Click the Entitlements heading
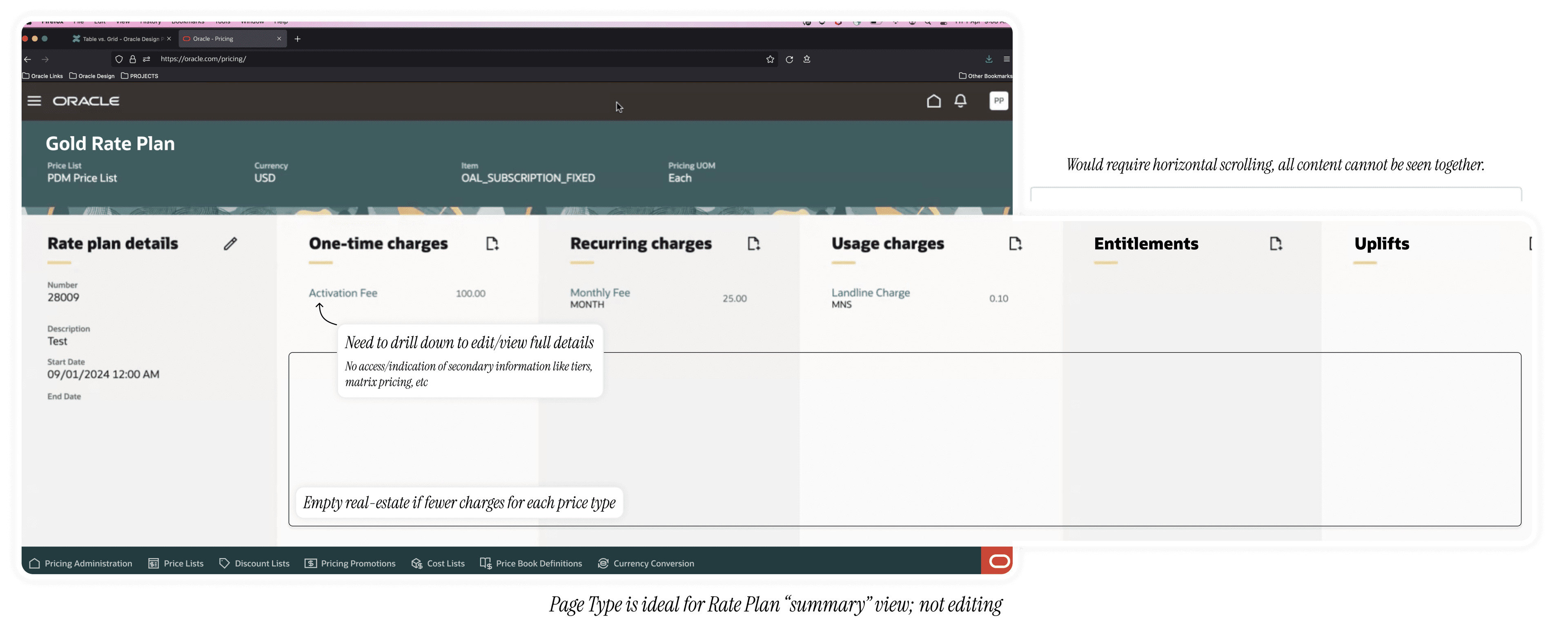The width and height of the screenshot is (1568, 634). tap(1145, 243)
